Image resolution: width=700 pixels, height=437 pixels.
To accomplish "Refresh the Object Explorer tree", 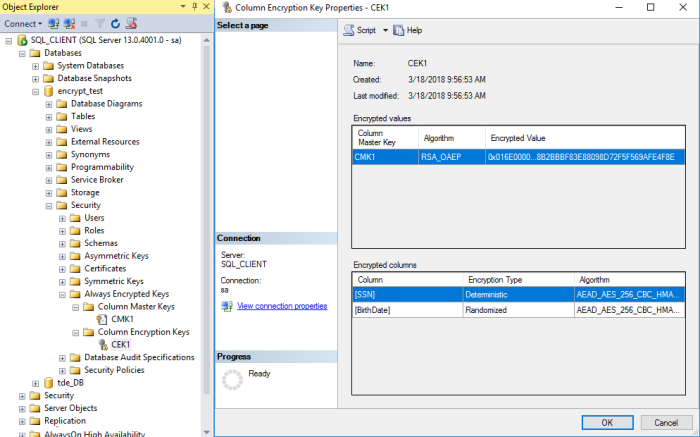I will pos(115,23).
